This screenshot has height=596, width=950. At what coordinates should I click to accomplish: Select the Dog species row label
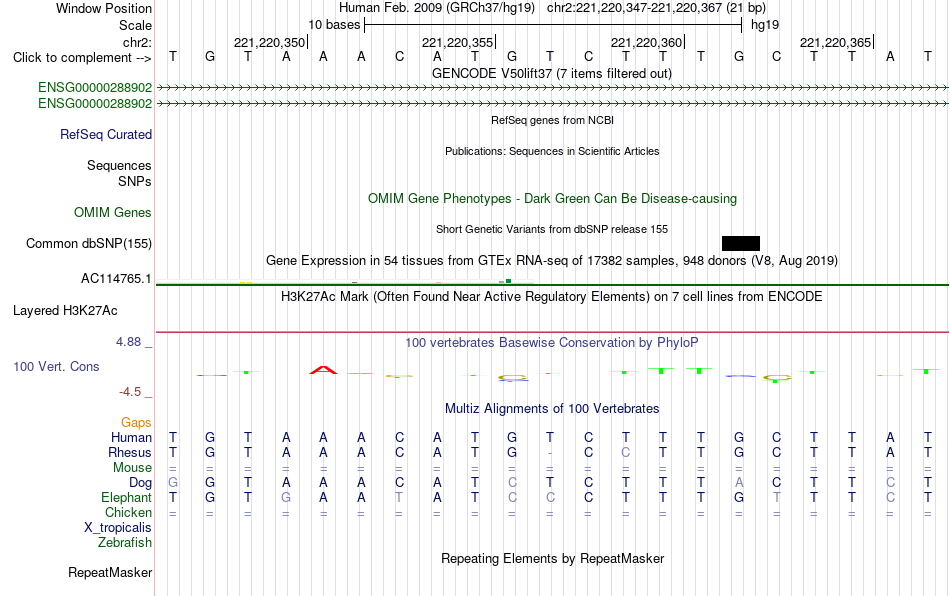coord(141,483)
